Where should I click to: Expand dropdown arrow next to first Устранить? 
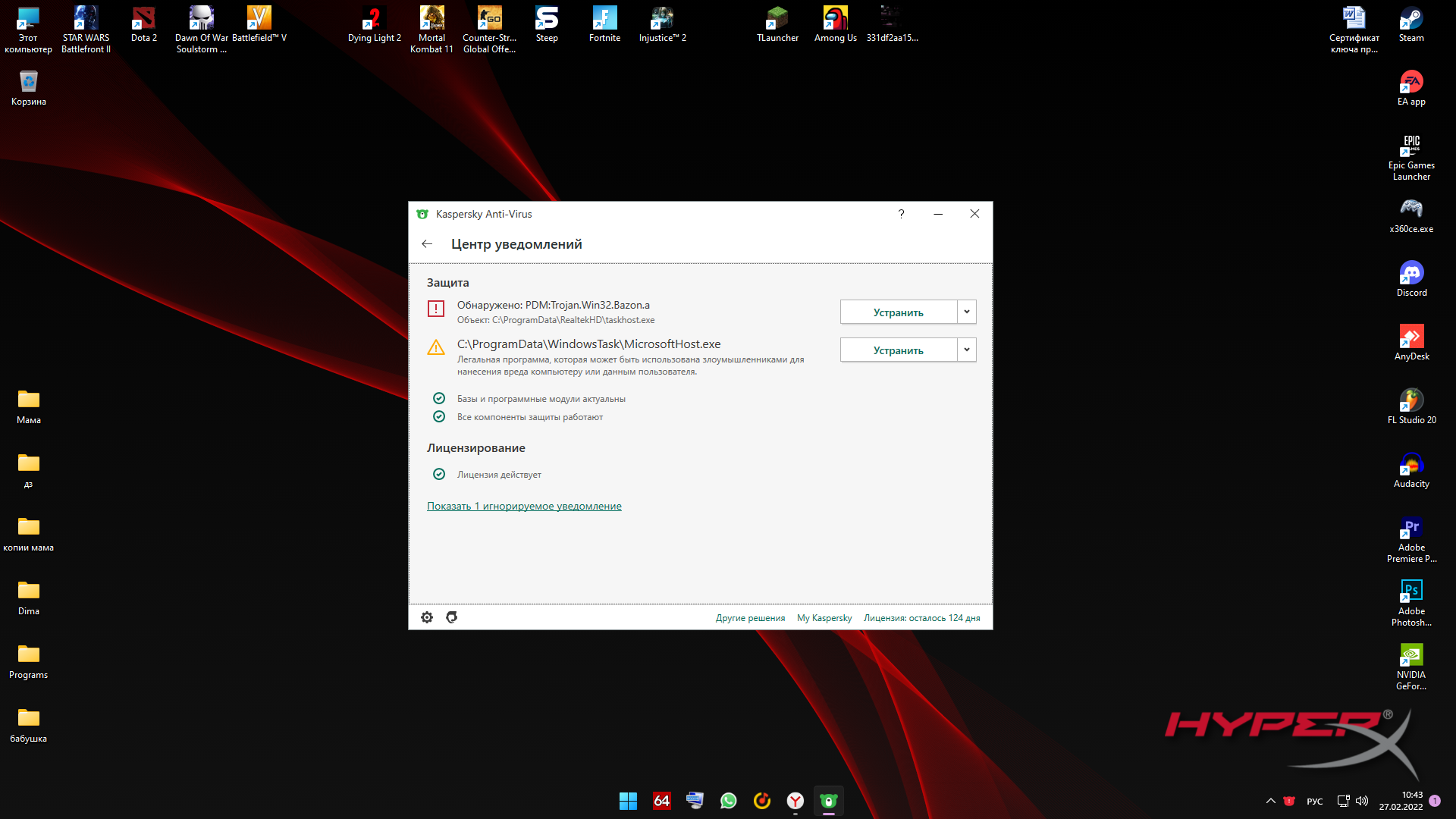point(966,311)
